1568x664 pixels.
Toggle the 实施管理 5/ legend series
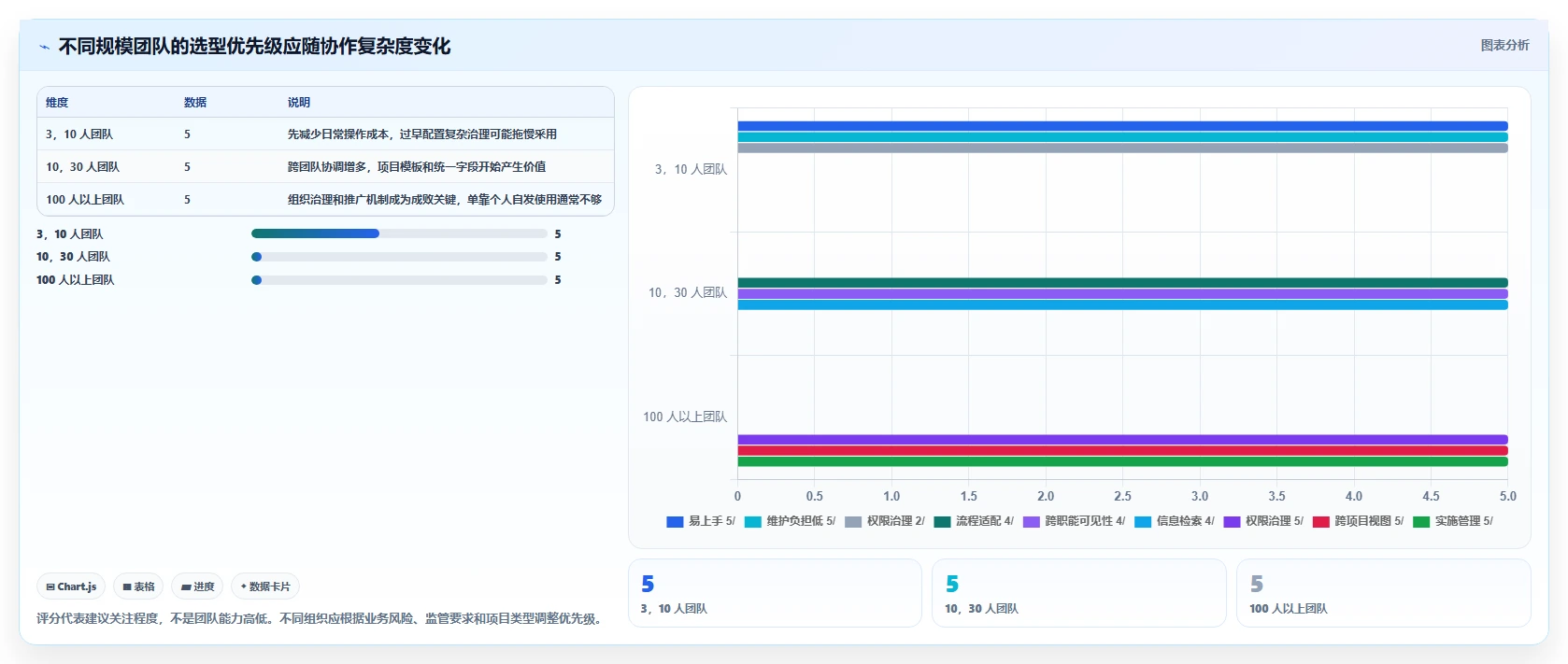coord(1453,521)
